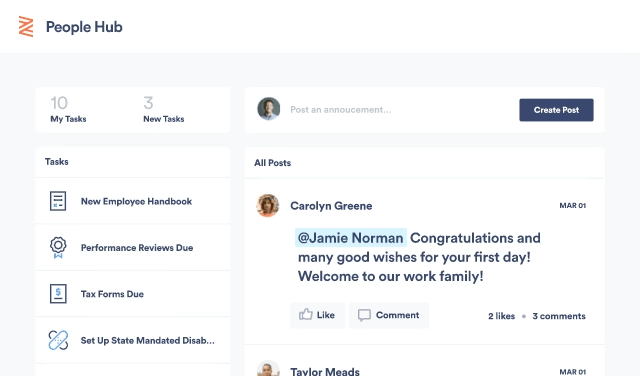Open the @Jamie Norman mention
This screenshot has height=376, width=640.
[x=351, y=238]
